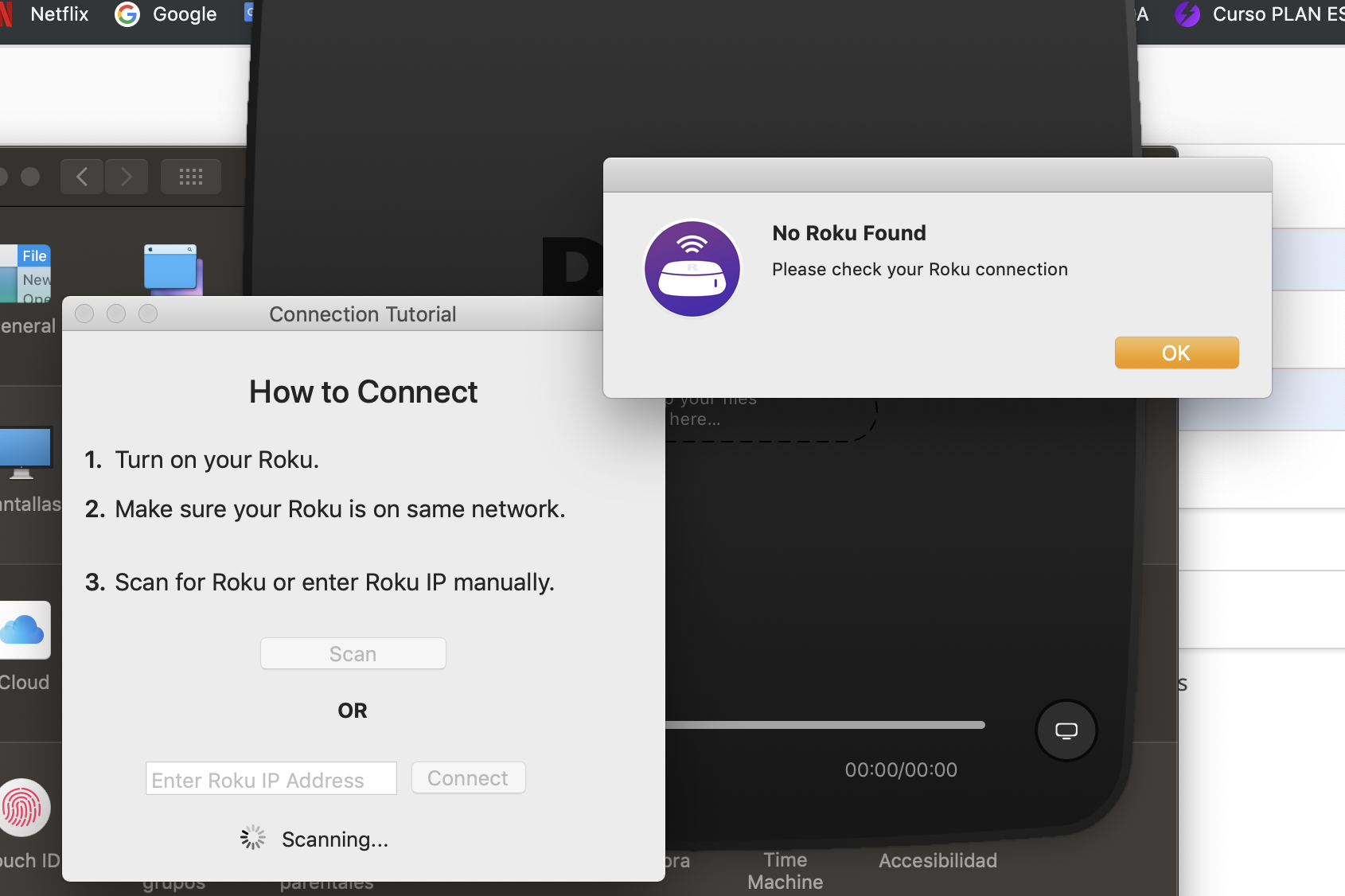Close the Connection Tutorial window
1345x896 pixels.
point(84,314)
